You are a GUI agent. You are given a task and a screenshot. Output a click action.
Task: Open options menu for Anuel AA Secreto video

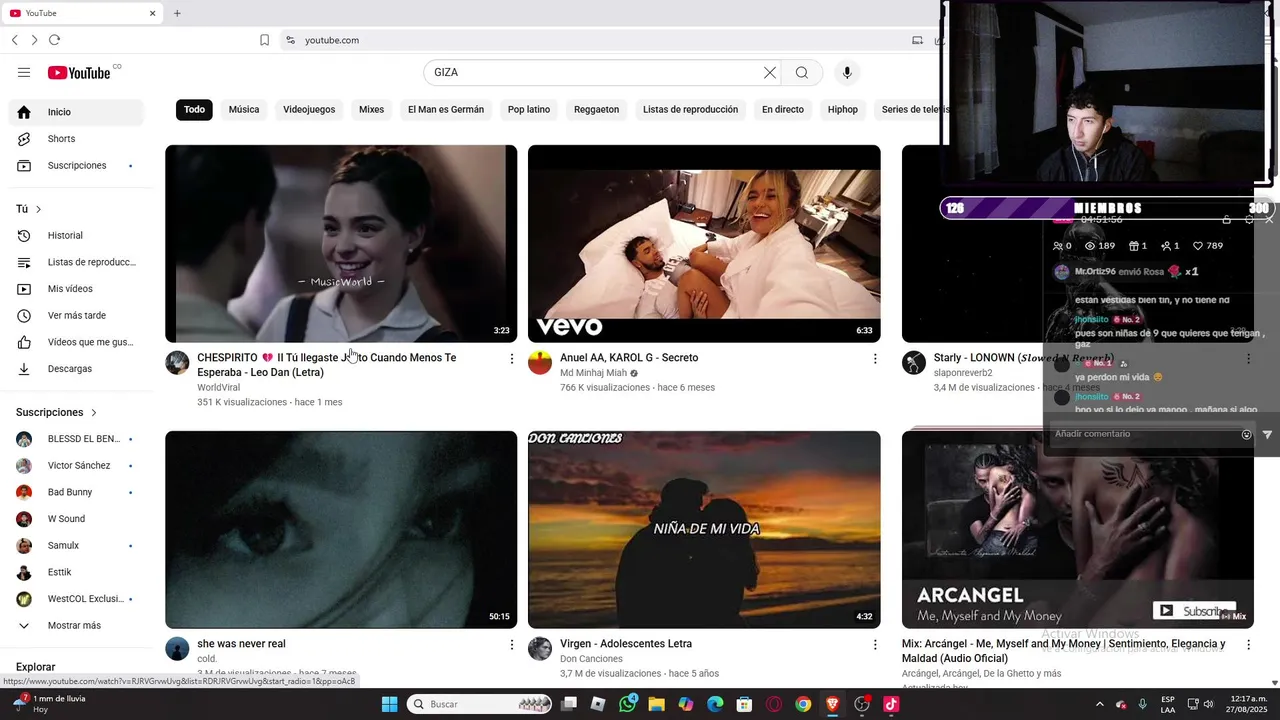tap(875, 358)
